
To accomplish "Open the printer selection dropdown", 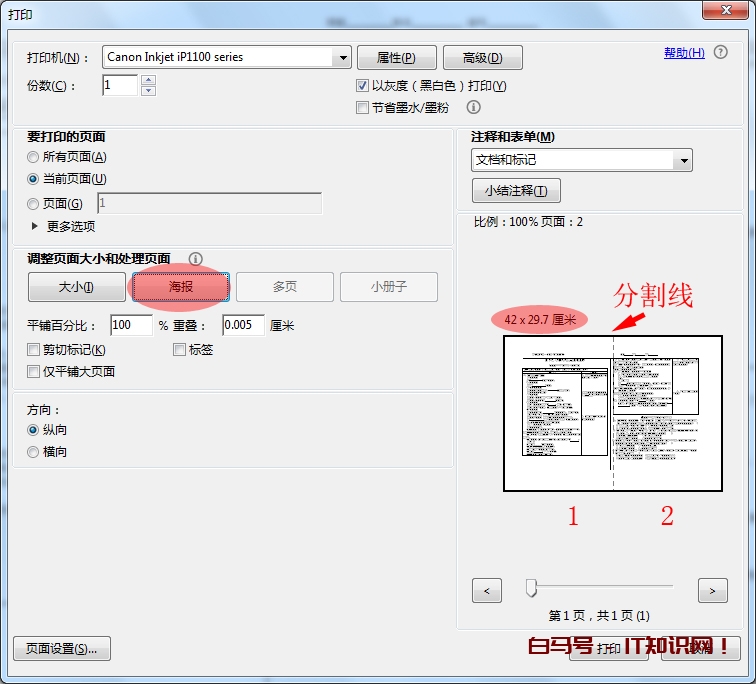I will 227,57.
